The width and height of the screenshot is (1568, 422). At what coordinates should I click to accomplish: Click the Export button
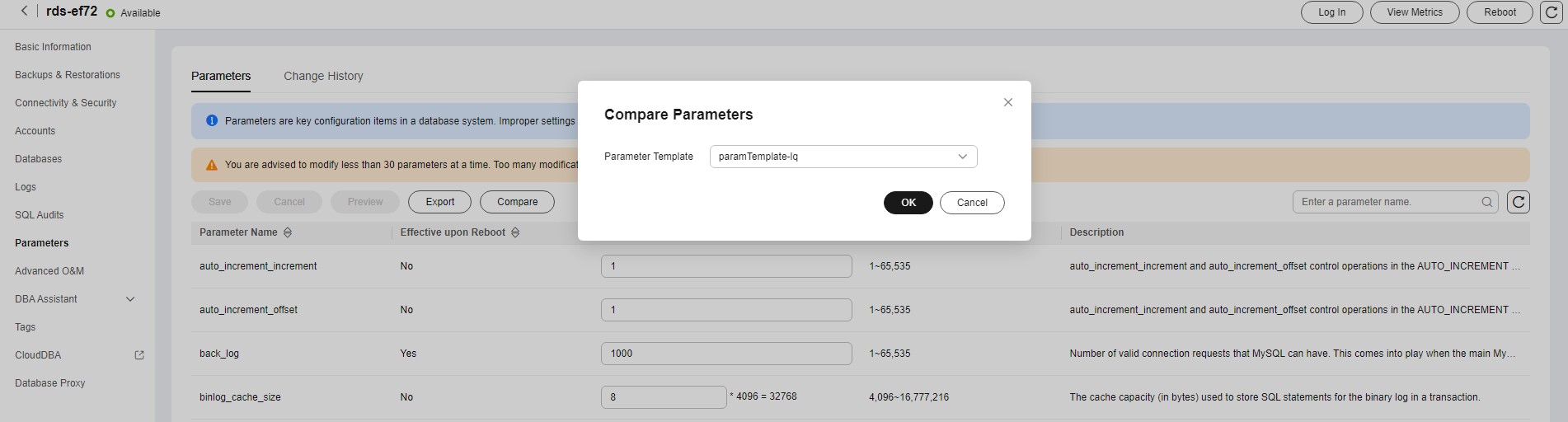[440, 202]
